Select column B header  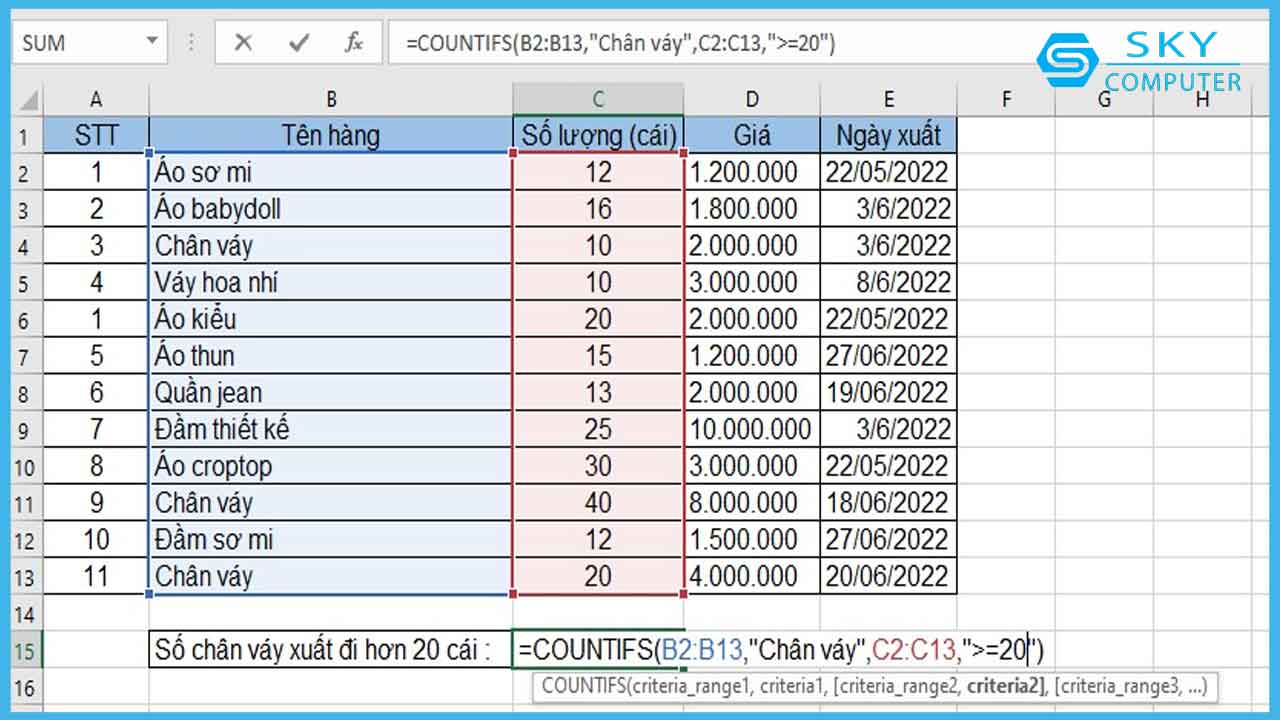(331, 99)
